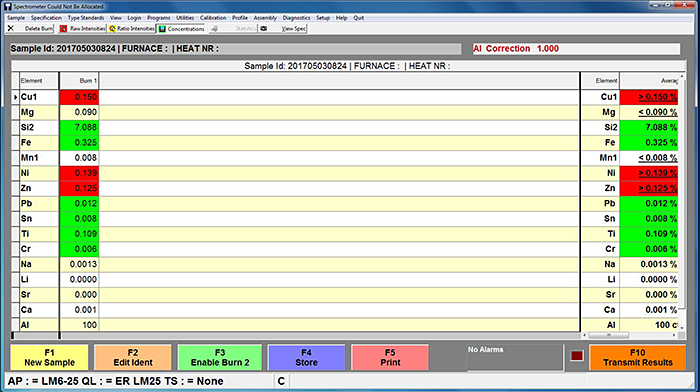Open the View menu

click(116, 18)
